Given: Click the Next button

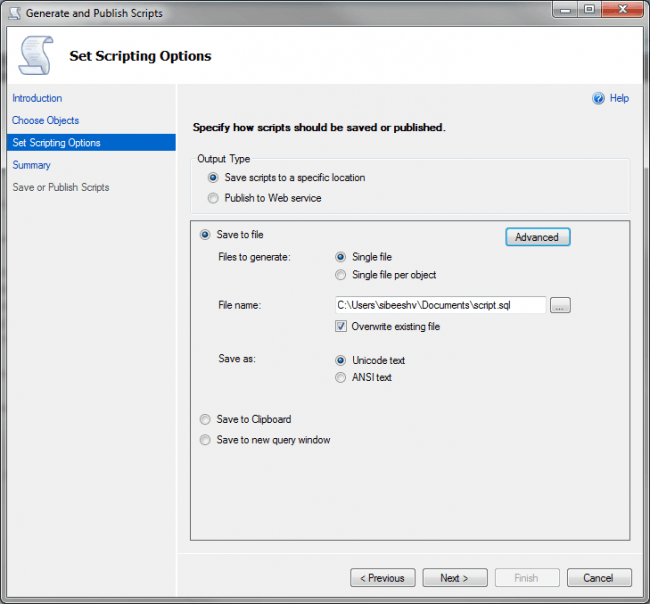Looking at the screenshot, I should tap(455, 578).
